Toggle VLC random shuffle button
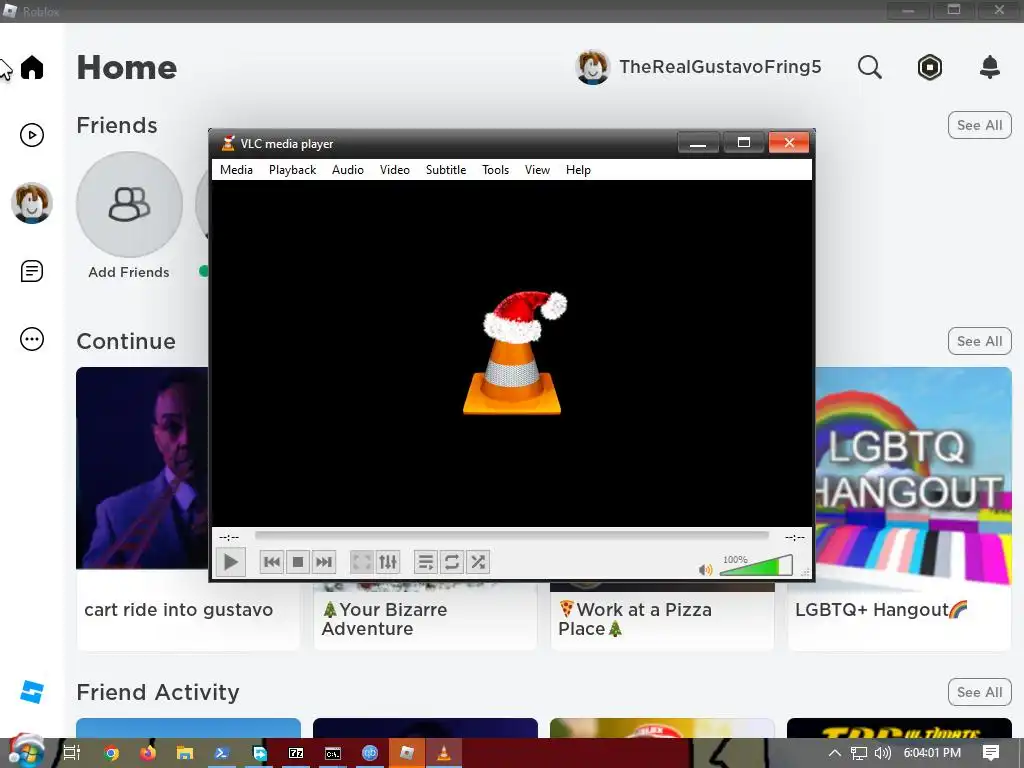The height and width of the screenshot is (768, 1024). 478,562
